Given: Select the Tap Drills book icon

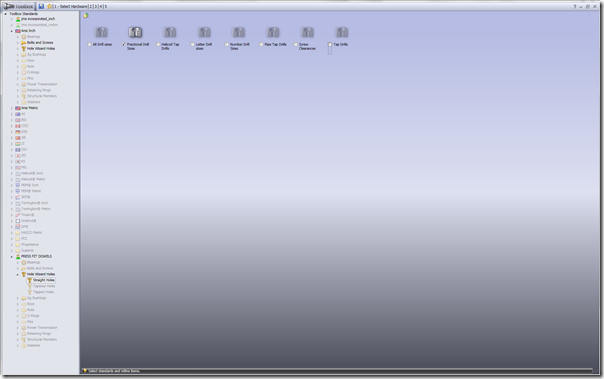Looking at the screenshot, I should point(342,32).
